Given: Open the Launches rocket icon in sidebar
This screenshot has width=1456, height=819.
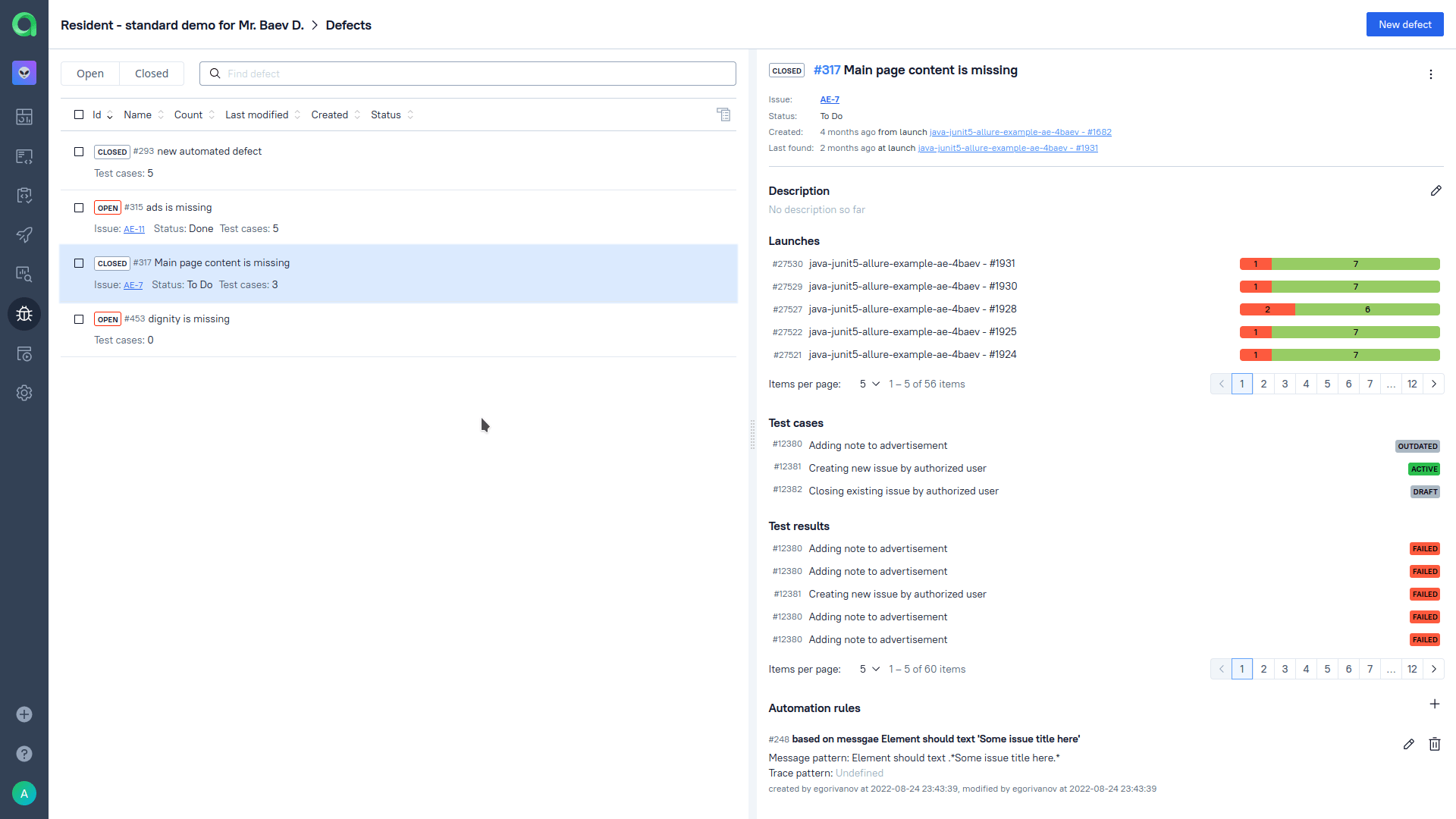Looking at the screenshot, I should pos(24,235).
